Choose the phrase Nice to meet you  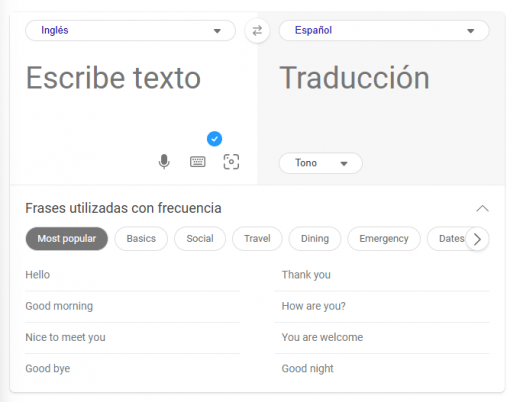132,338
